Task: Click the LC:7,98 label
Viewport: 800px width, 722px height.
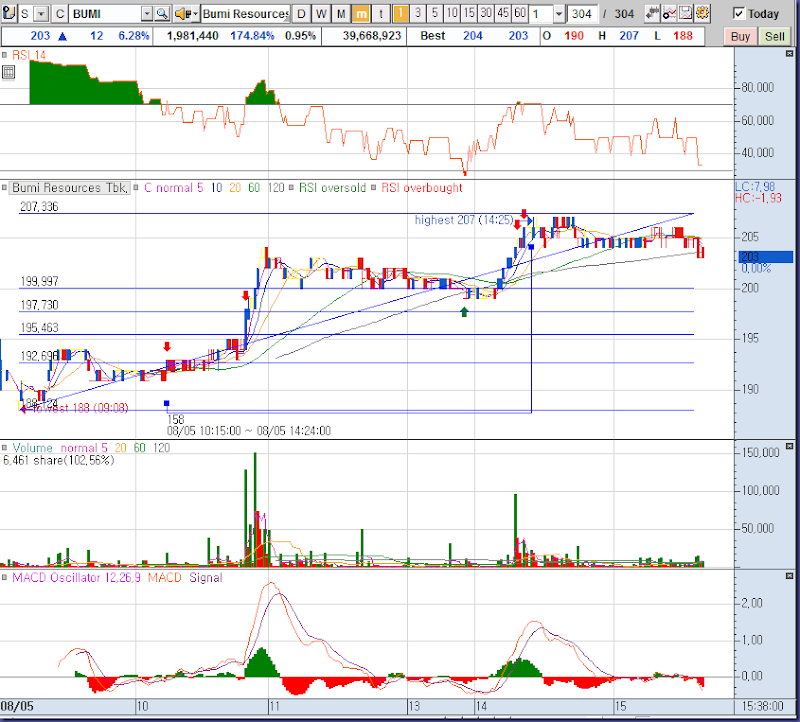Action: pos(755,187)
